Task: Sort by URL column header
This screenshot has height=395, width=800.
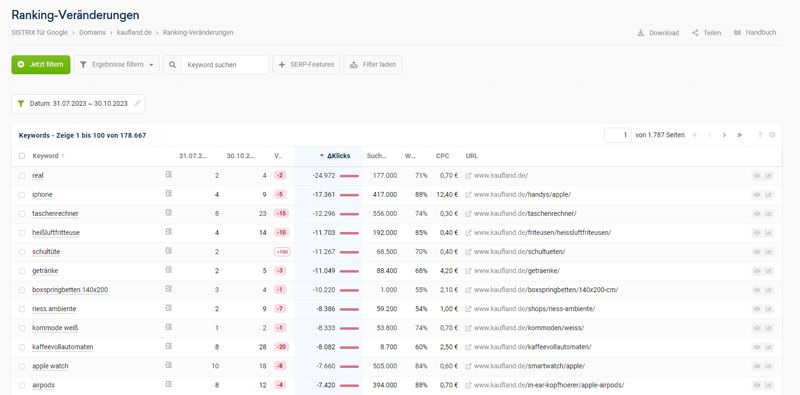Action: point(471,156)
